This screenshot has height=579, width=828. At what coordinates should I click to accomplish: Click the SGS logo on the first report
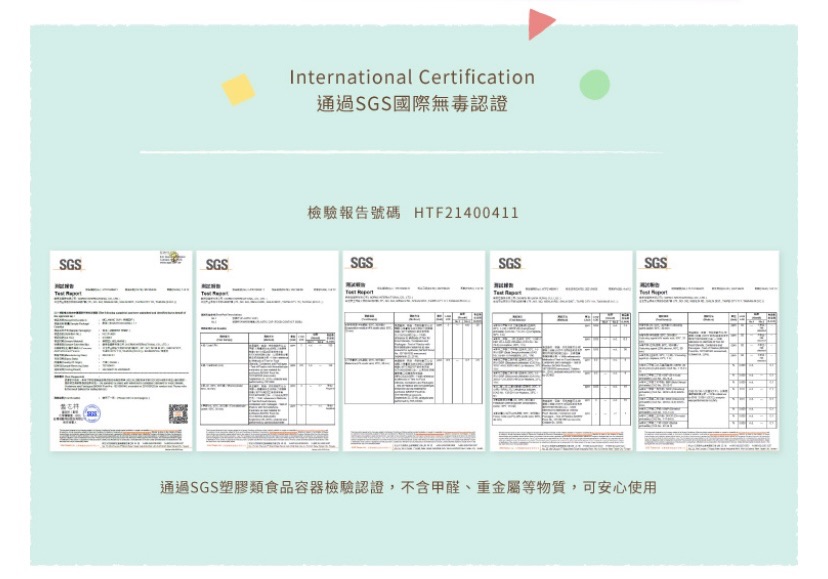pyautogui.click(x=70, y=264)
